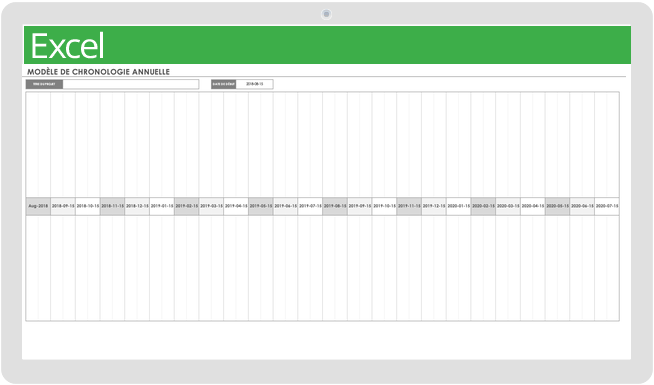Screen dimensions: 654x385
Task: Select the 2019-04-15 timeline cell
Action: (236, 206)
